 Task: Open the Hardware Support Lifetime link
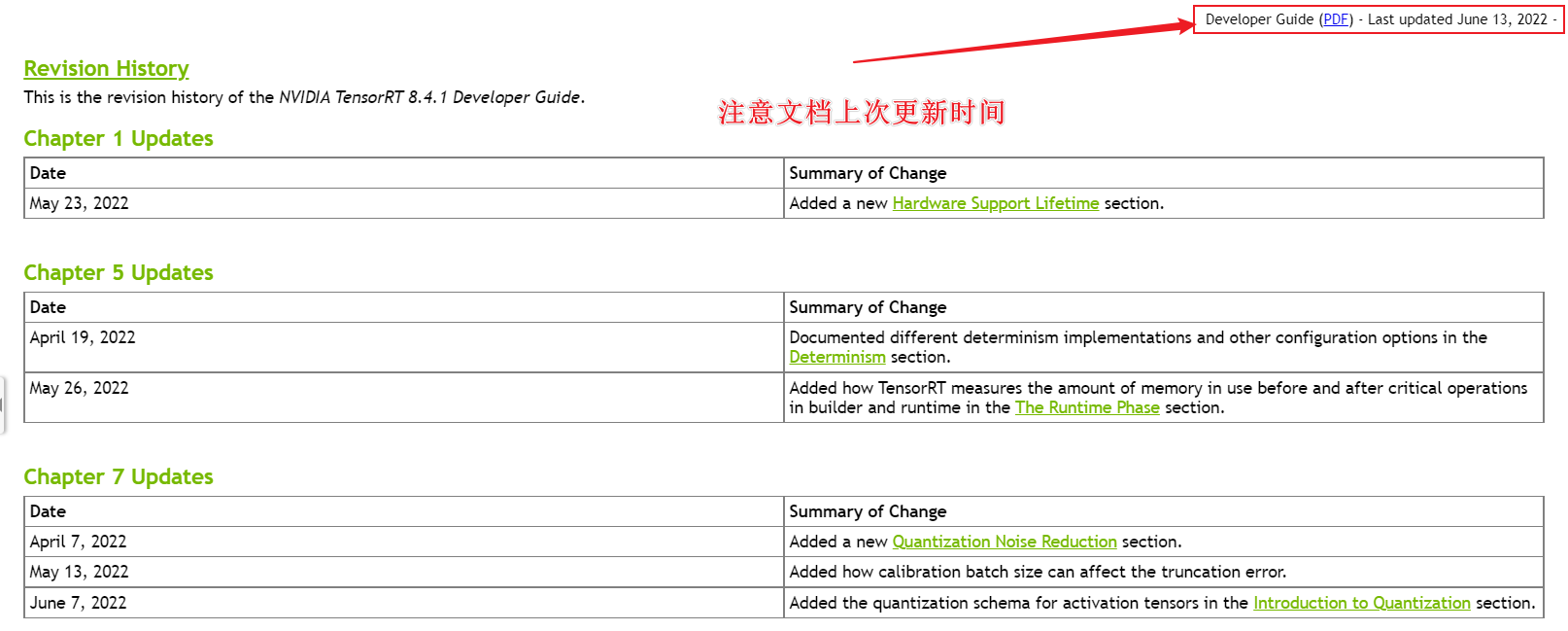coord(996,203)
